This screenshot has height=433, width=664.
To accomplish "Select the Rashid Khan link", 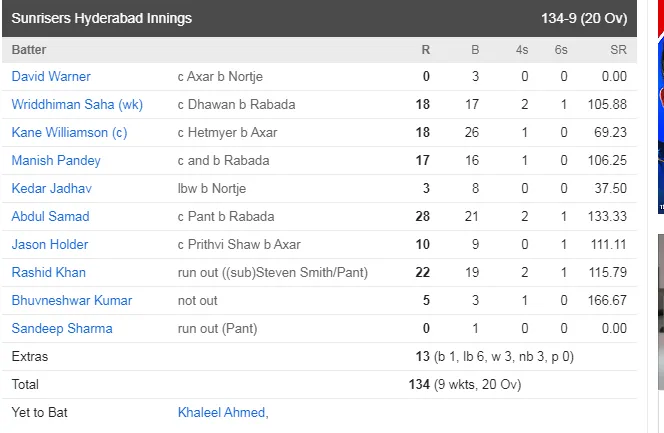I will (x=49, y=272).
